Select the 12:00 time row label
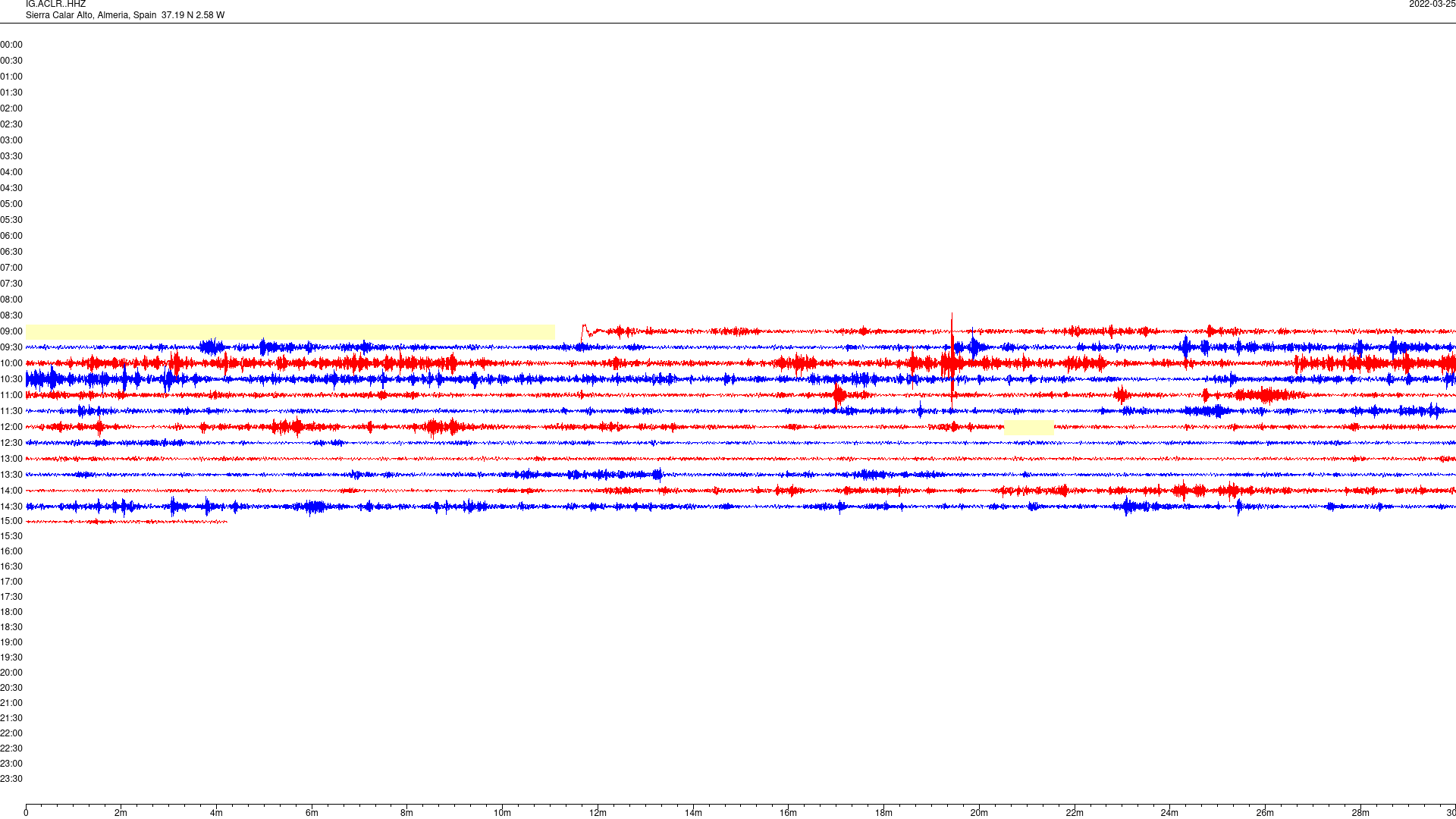Screen dimensions: 1456x819 point(11,427)
